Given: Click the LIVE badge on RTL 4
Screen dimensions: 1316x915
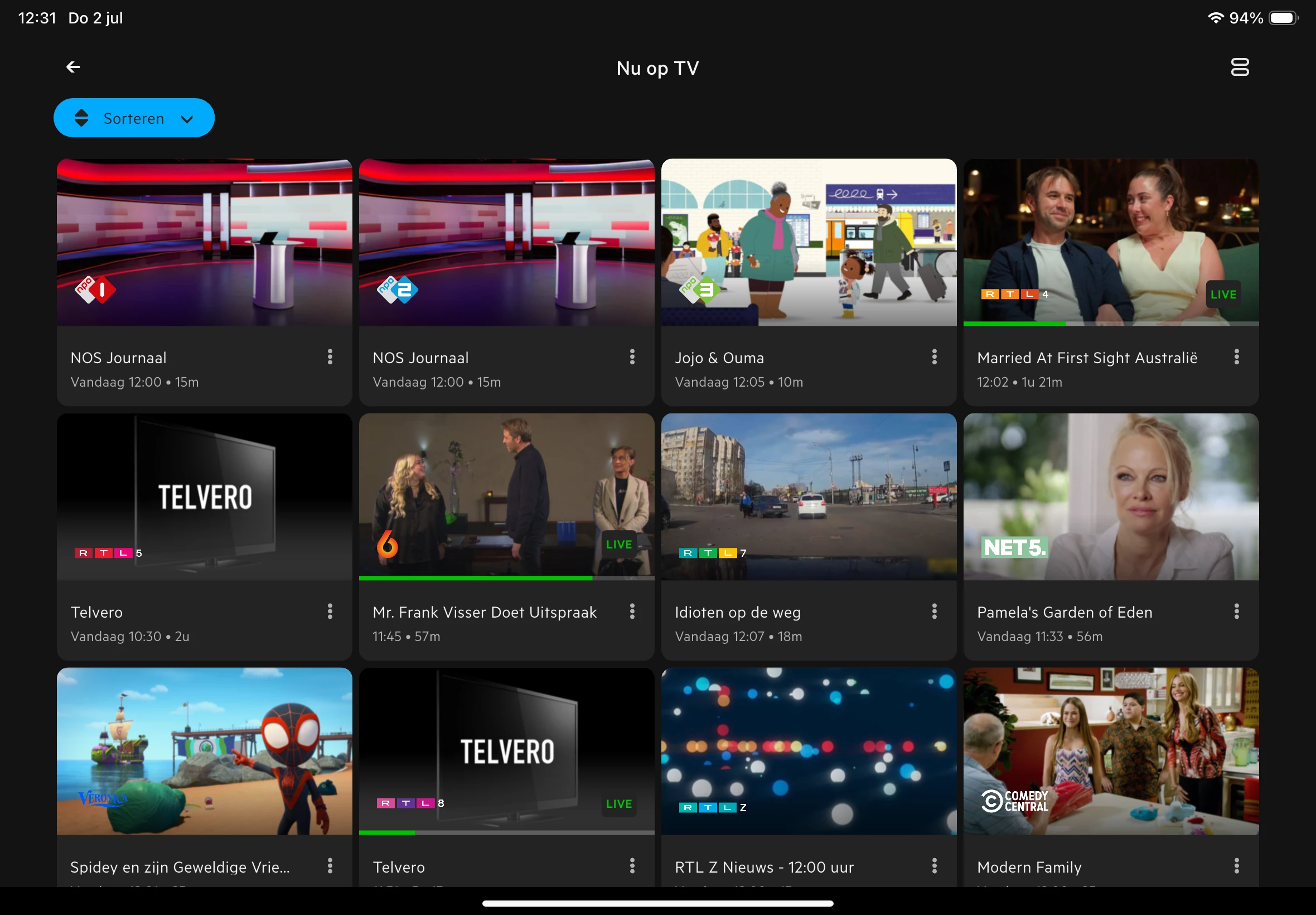Looking at the screenshot, I should [x=1223, y=295].
